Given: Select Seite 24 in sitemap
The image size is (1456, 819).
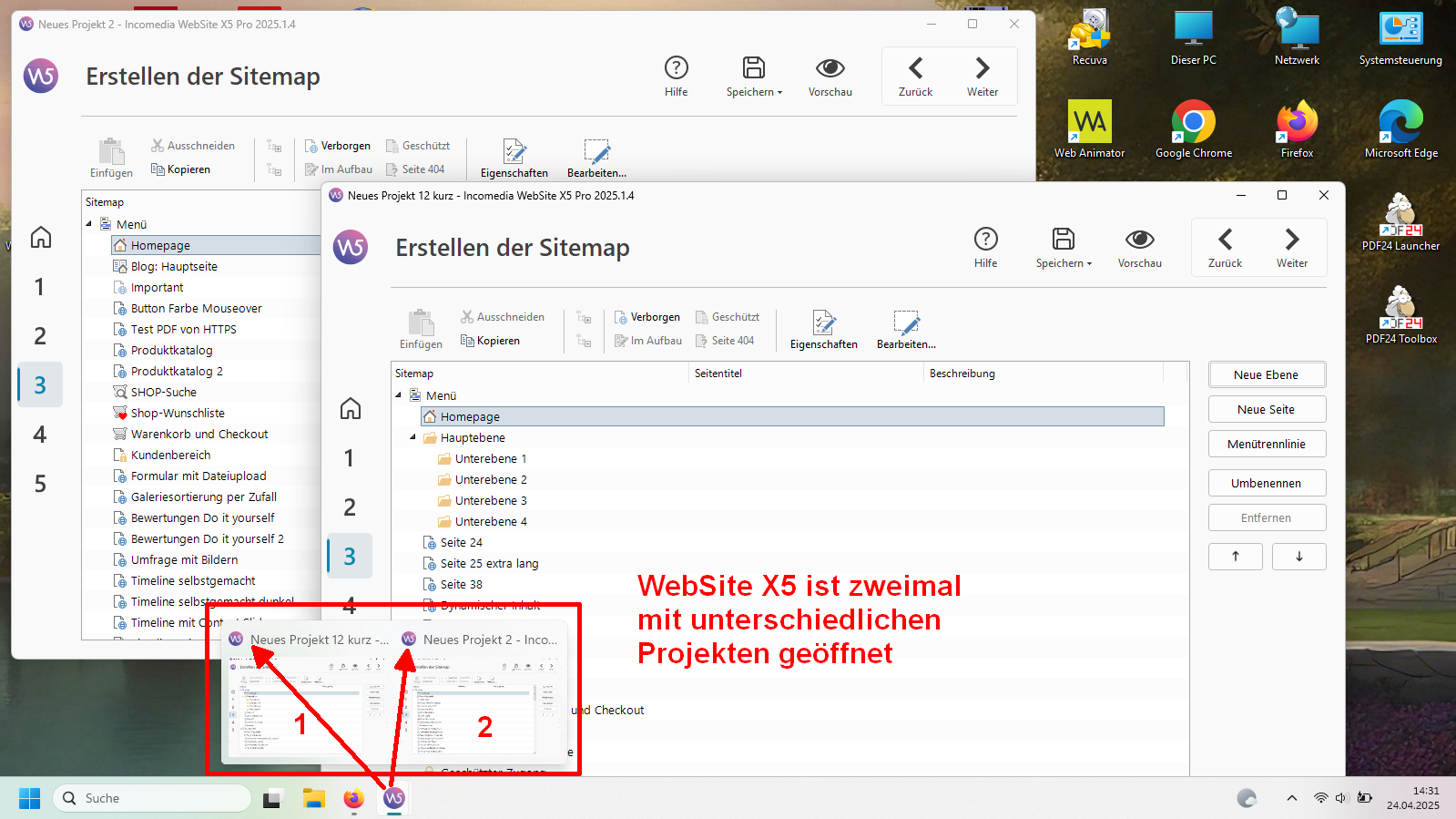Looking at the screenshot, I should (x=453, y=542).
